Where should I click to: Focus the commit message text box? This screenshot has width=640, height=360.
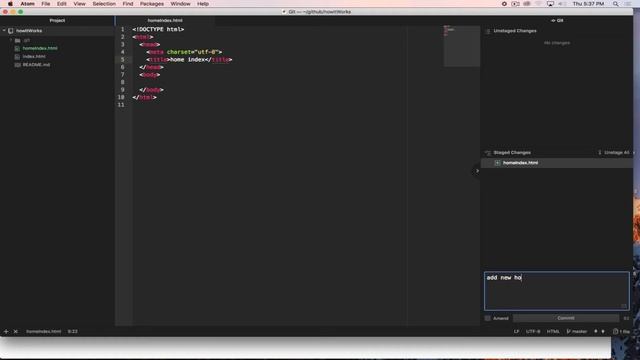tap(557, 291)
